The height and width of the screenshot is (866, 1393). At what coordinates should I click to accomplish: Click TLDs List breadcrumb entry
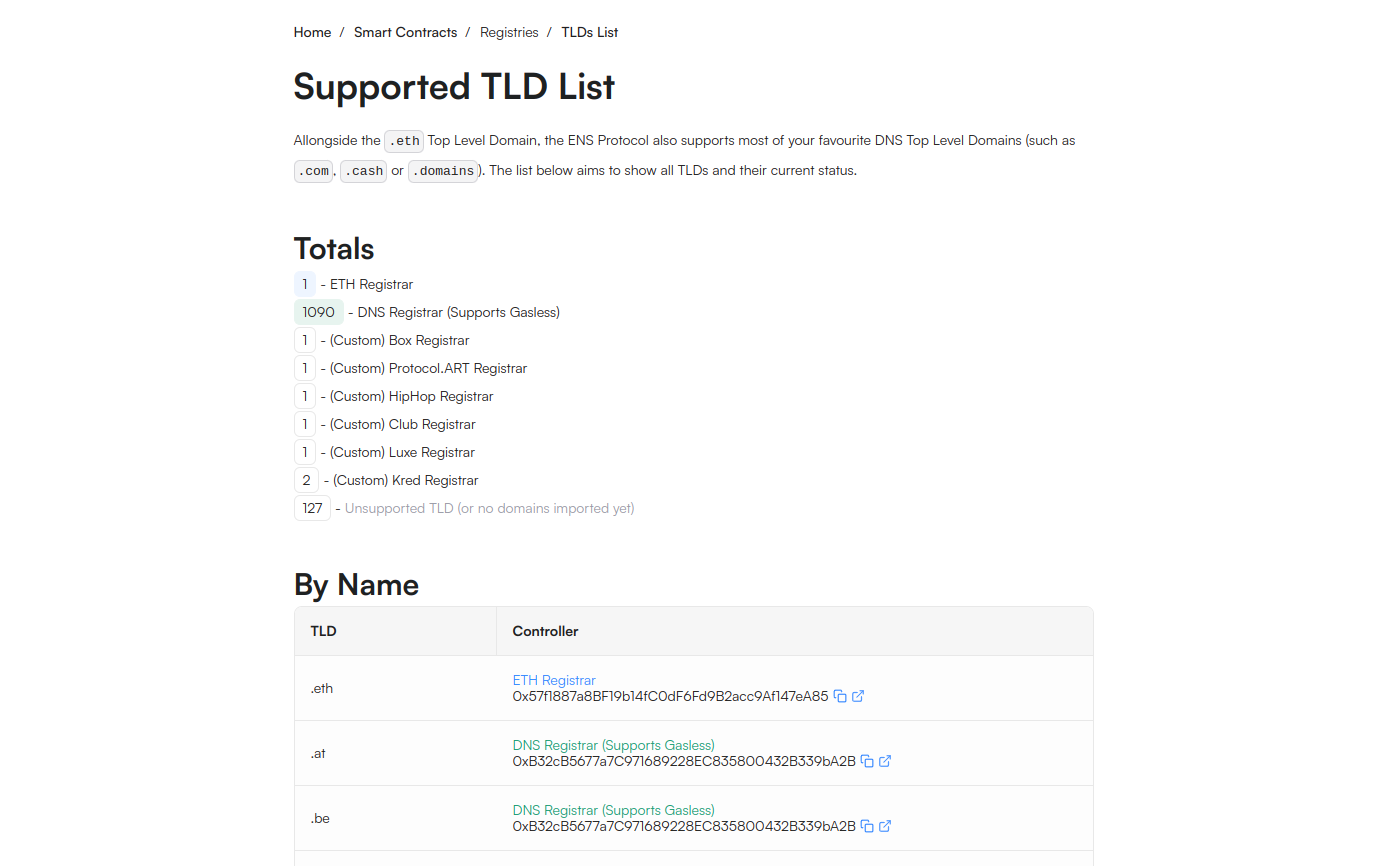(x=589, y=32)
